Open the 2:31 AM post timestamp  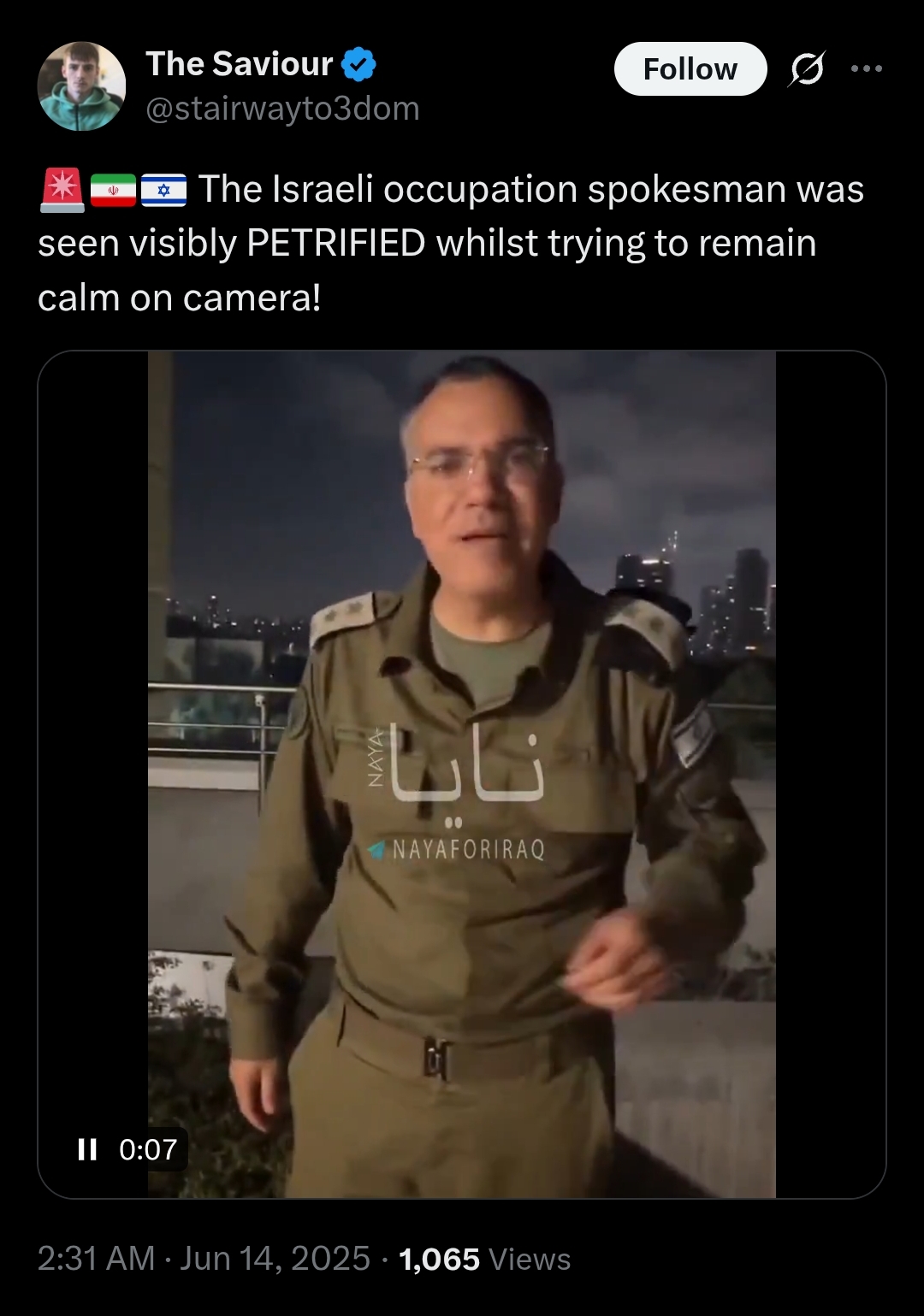pos(97,1259)
